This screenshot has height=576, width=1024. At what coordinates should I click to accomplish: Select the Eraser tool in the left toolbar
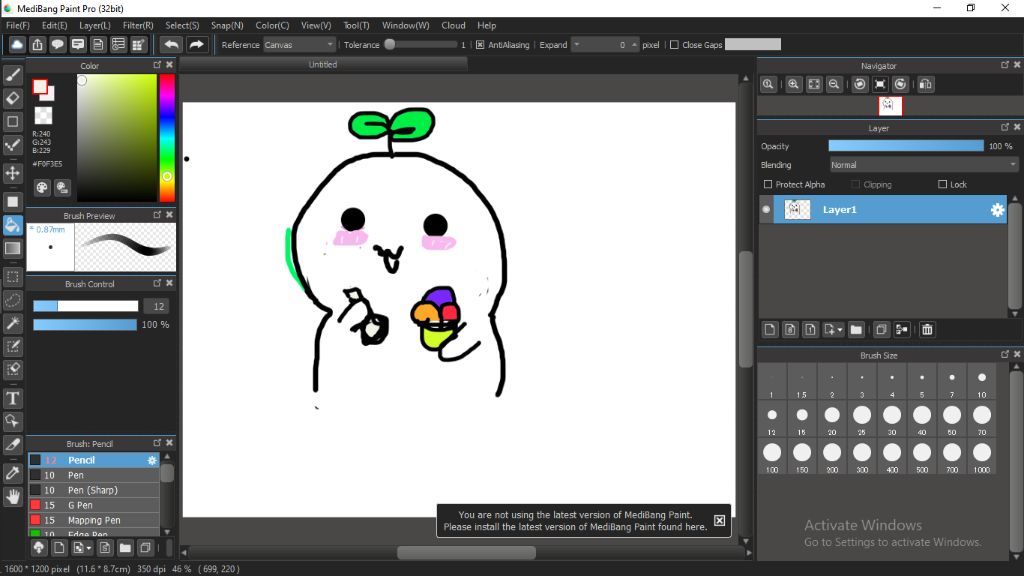pos(13,98)
